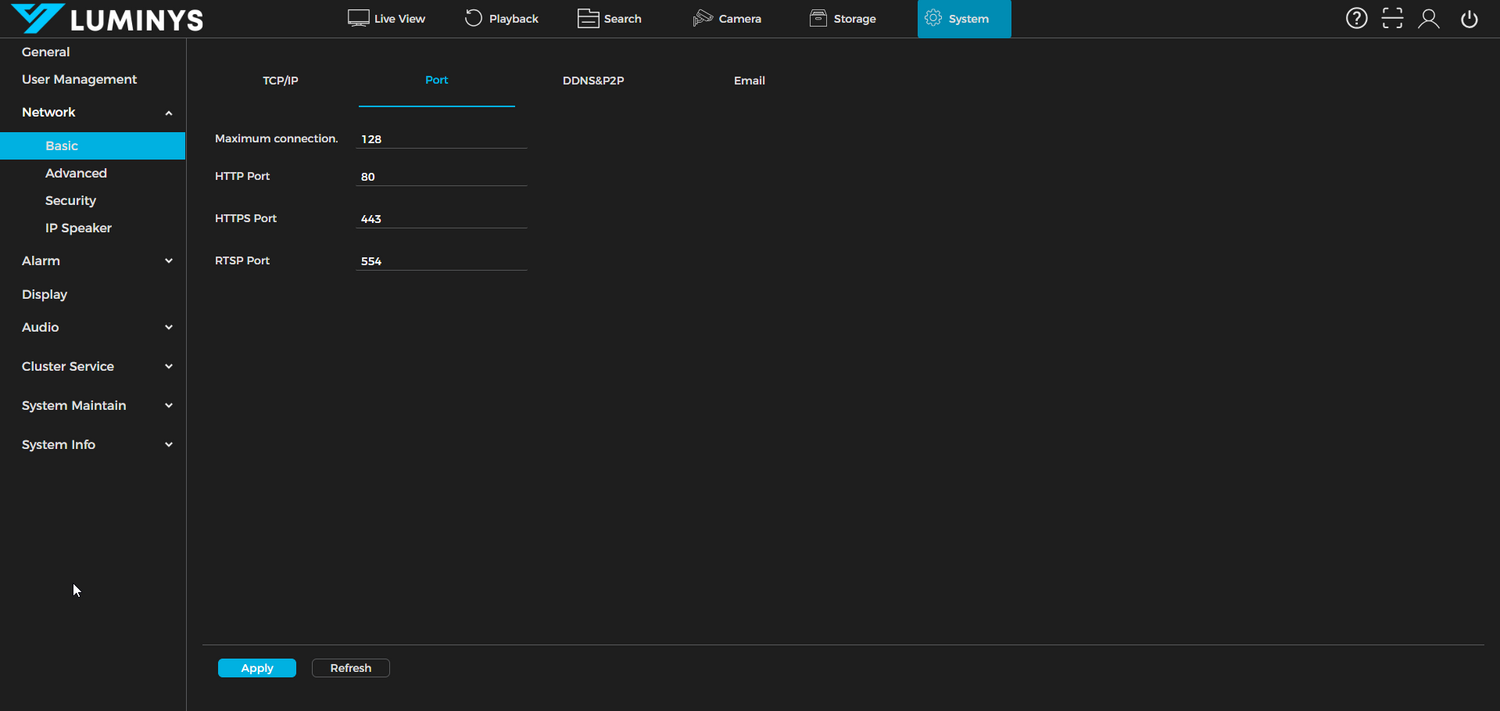Click the power/logout icon

point(1468,18)
